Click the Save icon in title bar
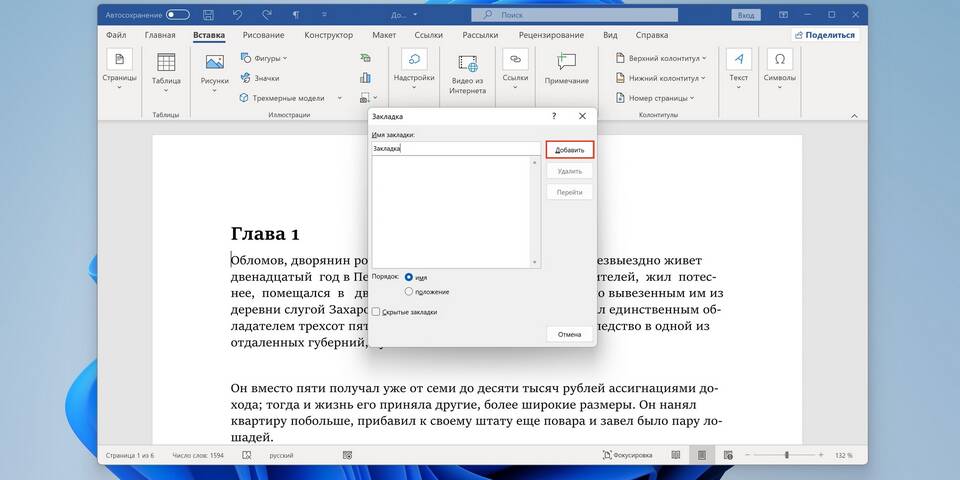The image size is (960, 480). click(207, 15)
